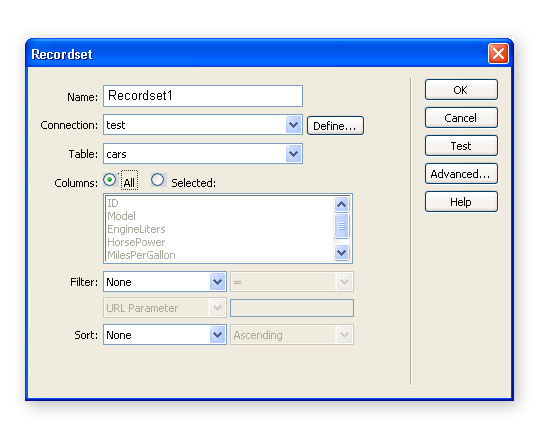Click the column list scroll up arrow

[x=342, y=205]
